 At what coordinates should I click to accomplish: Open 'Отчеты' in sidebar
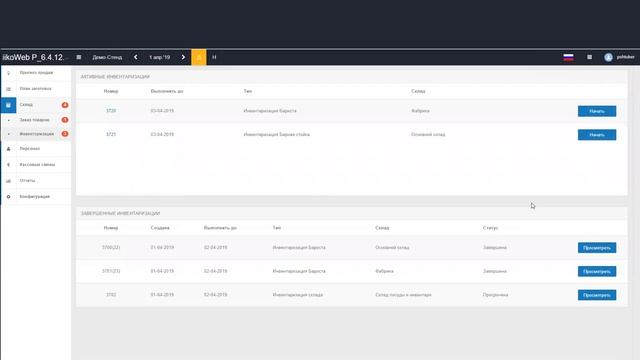tap(27, 180)
